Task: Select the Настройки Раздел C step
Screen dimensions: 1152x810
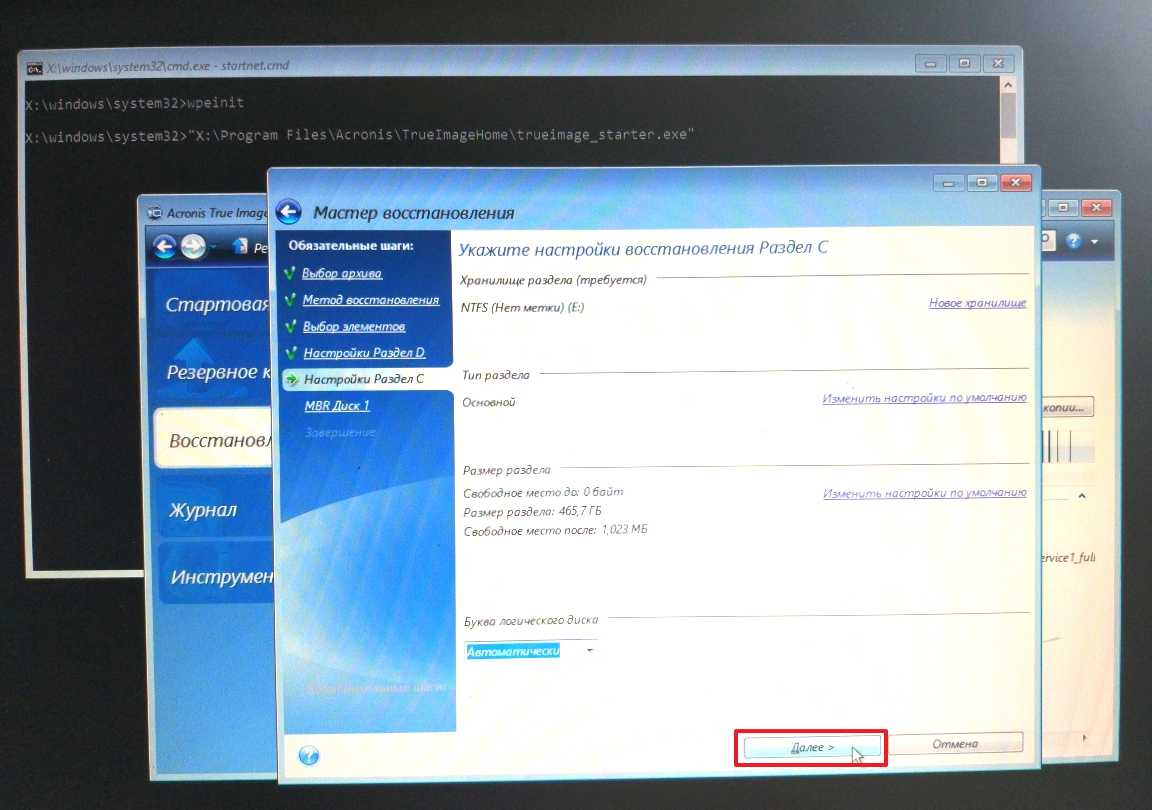Action: point(367,379)
